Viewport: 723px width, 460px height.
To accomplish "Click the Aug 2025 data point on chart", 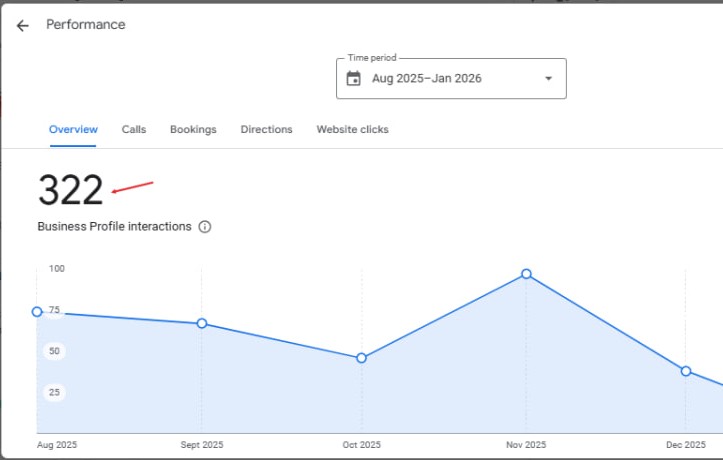I will [38, 312].
